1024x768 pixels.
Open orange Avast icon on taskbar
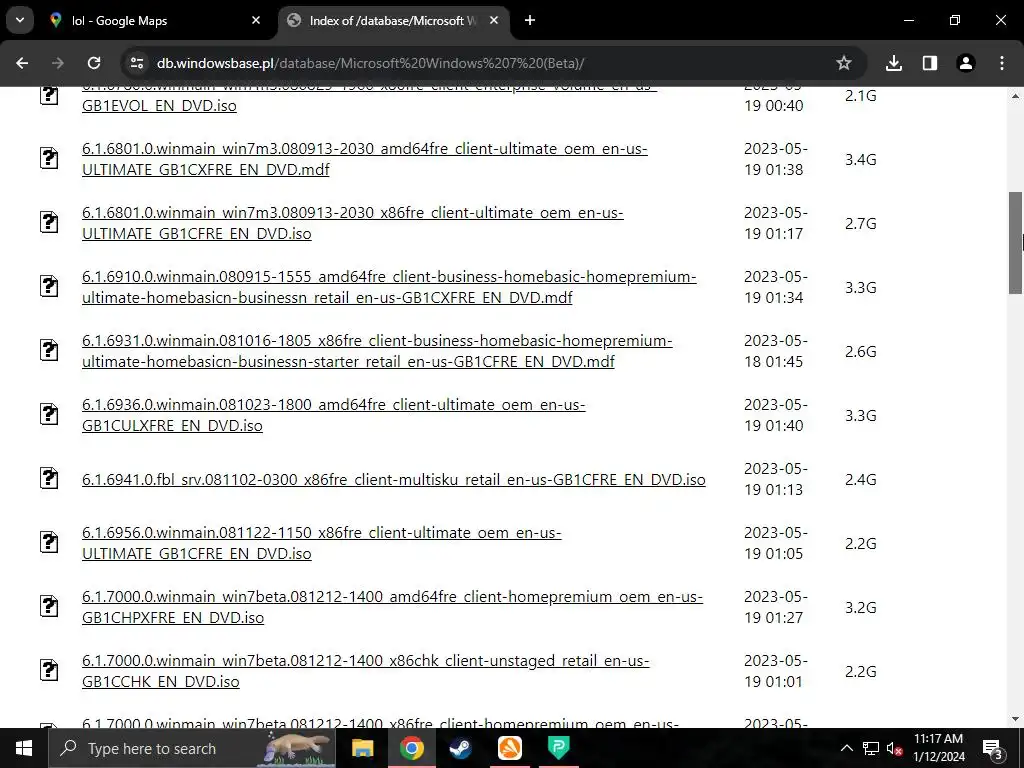tap(510, 748)
